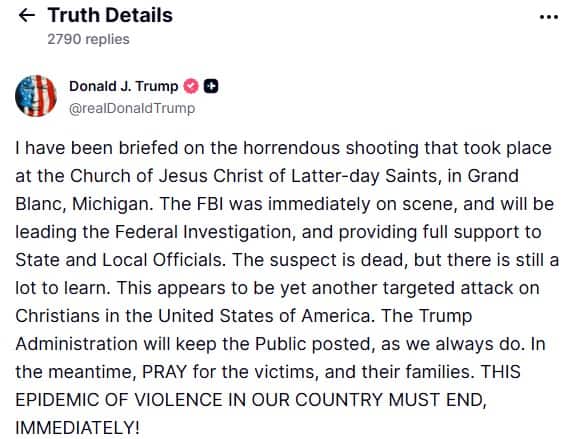Go back using the left arrow
579x439 pixels.
27,16
